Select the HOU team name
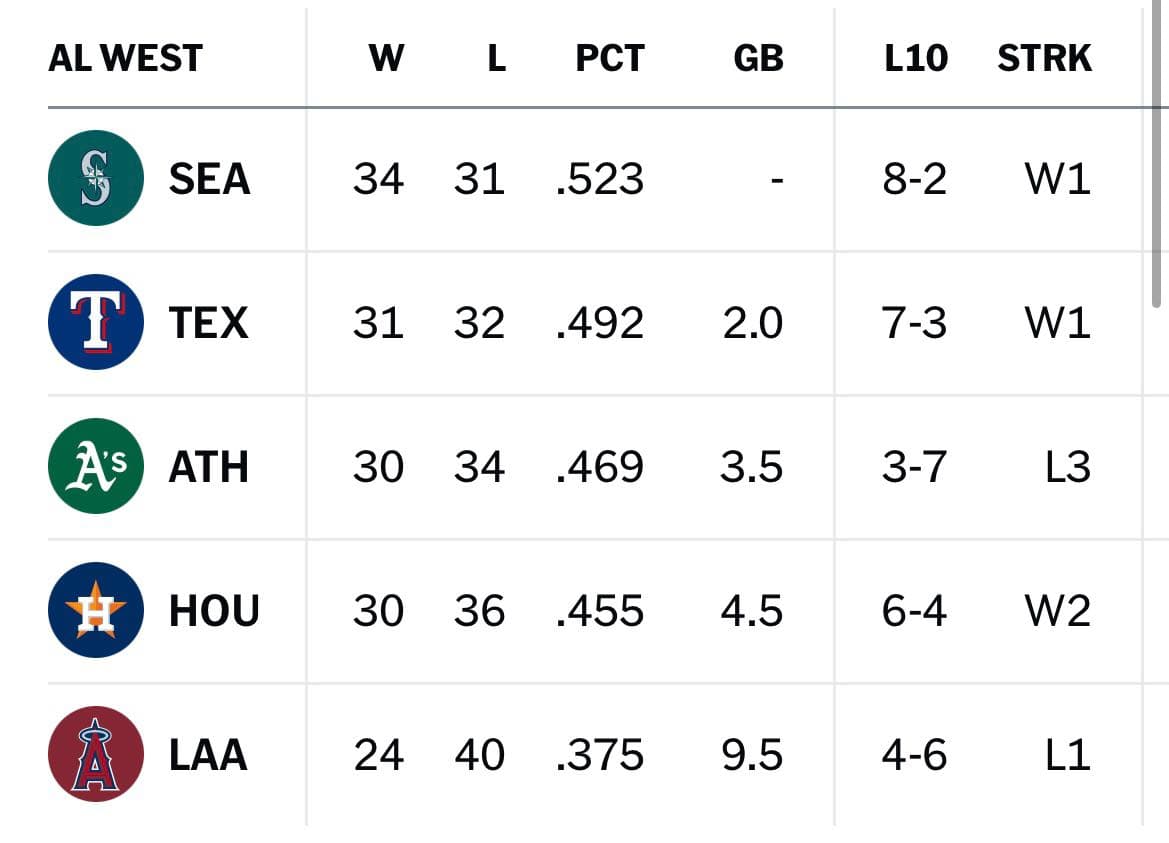The height and width of the screenshot is (843, 1169). coord(214,610)
